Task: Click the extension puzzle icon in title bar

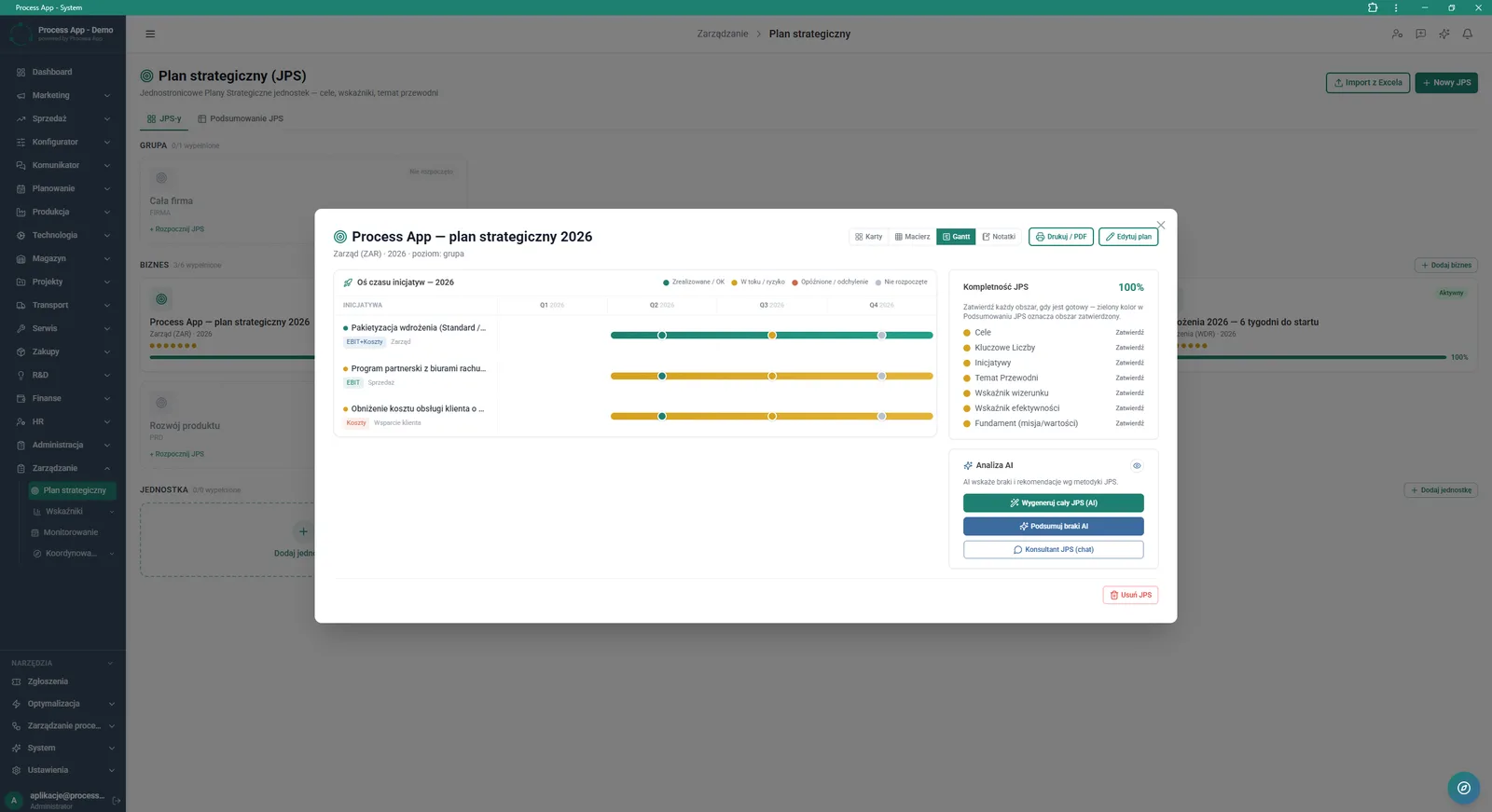Action: pos(1373,7)
